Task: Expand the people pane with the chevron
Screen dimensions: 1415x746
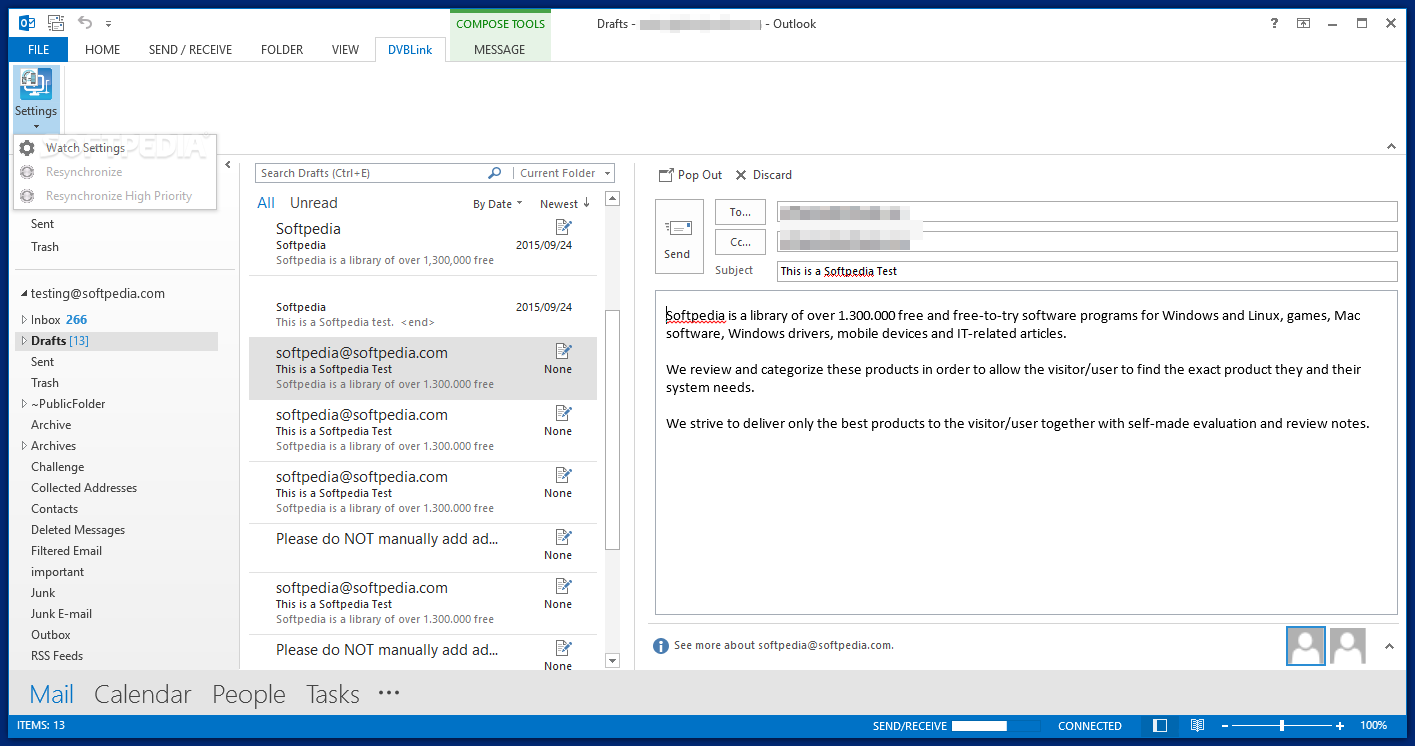Action: pos(1389,646)
